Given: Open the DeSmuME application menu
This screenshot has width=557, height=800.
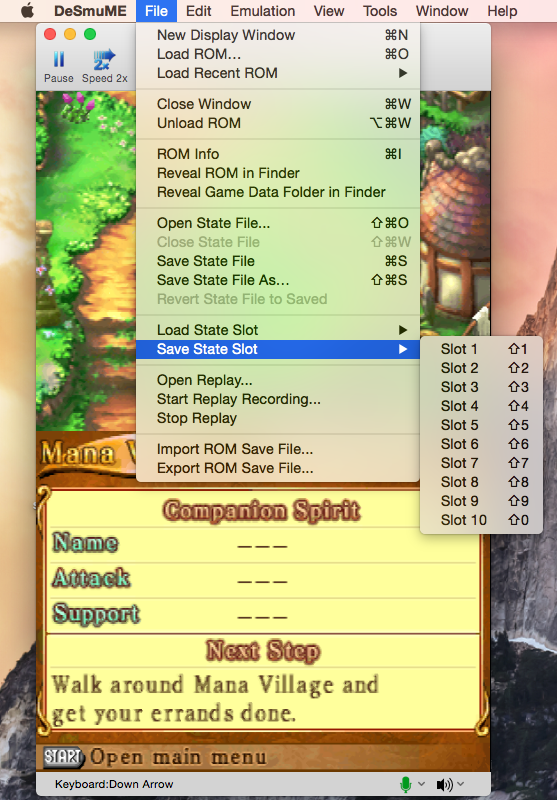Looking at the screenshot, I should [x=90, y=11].
